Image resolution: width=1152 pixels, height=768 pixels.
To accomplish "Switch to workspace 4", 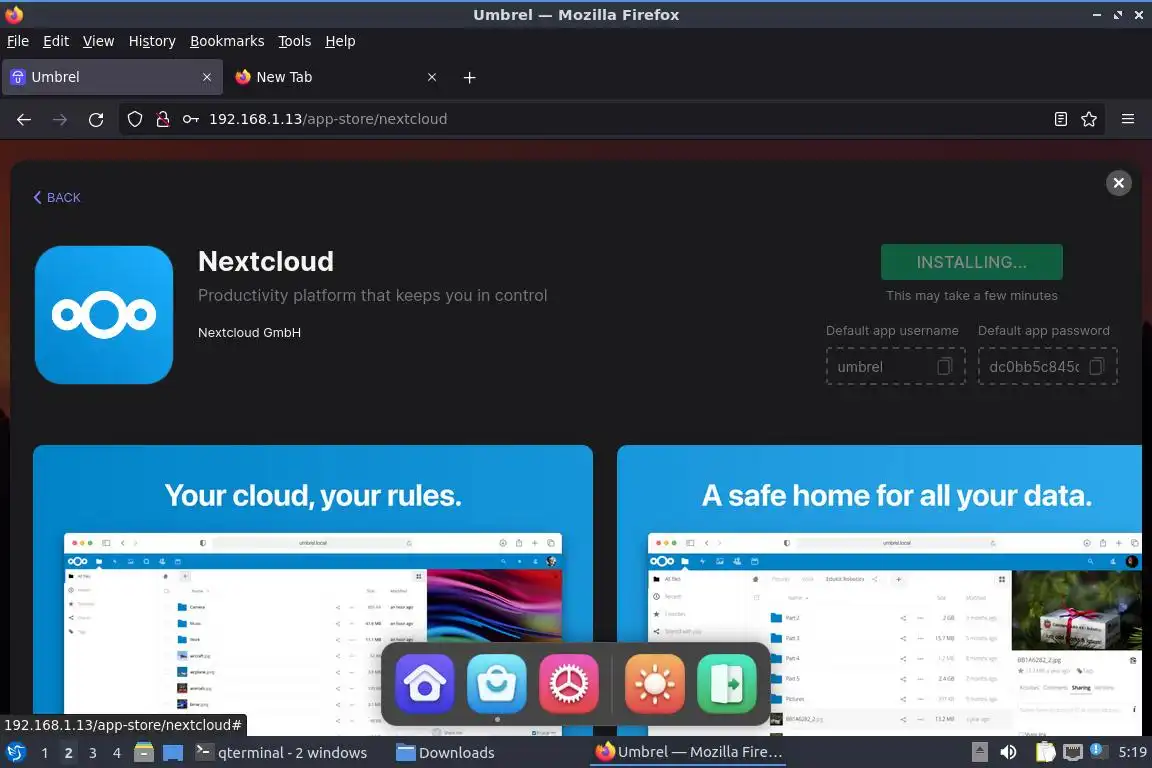I will (117, 753).
